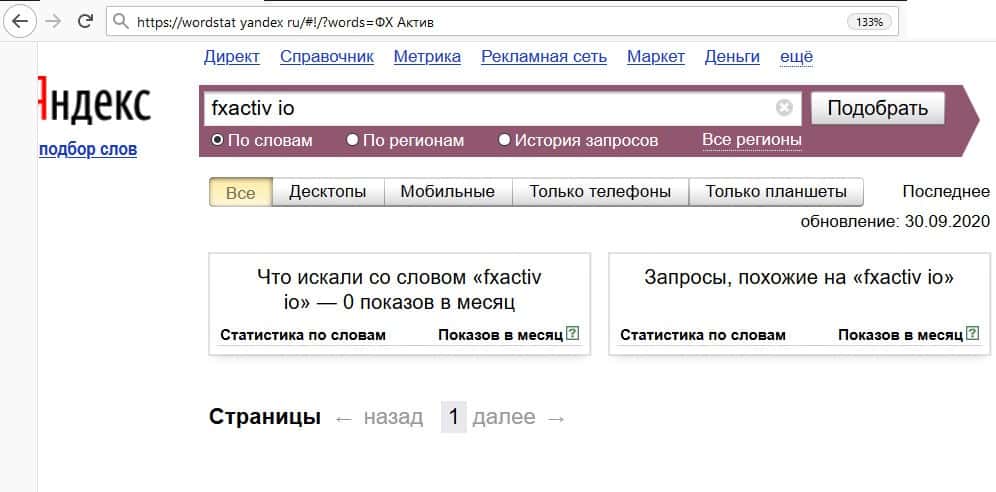Viewport: 996px width, 492px height.
Task: Switch to the Десктопы tab
Action: (328, 192)
